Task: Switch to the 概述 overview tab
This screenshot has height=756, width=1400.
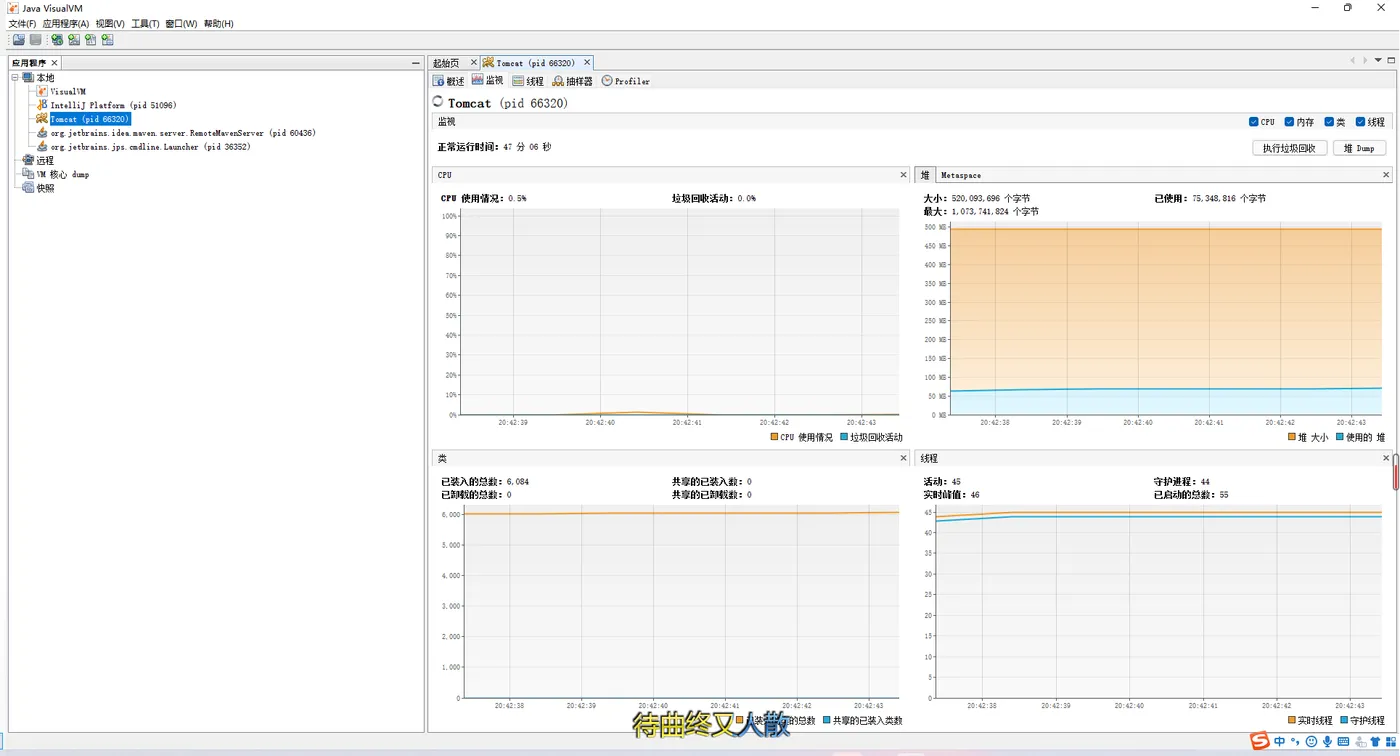Action: [449, 81]
